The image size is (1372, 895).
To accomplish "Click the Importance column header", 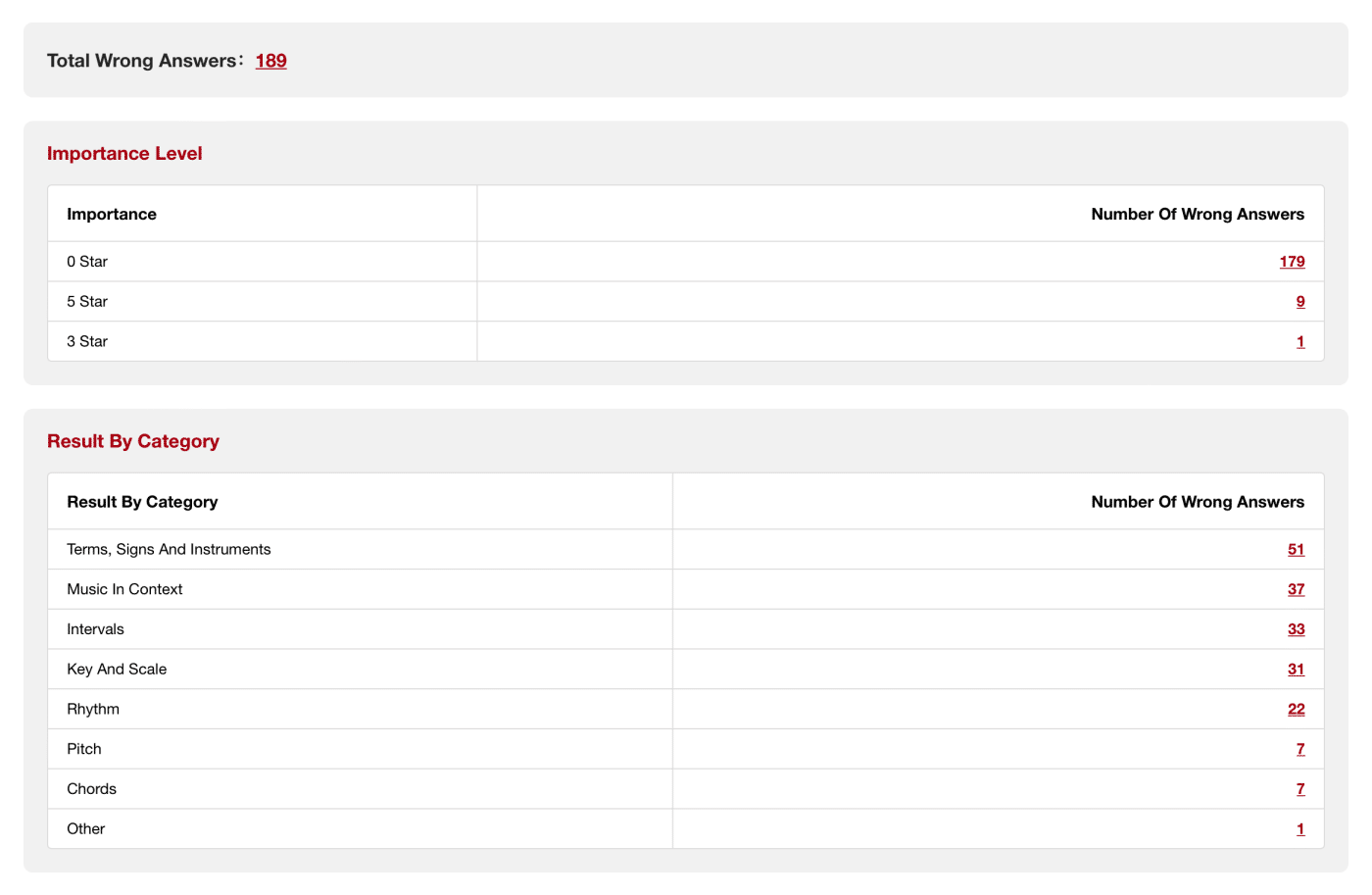I will [x=112, y=215].
